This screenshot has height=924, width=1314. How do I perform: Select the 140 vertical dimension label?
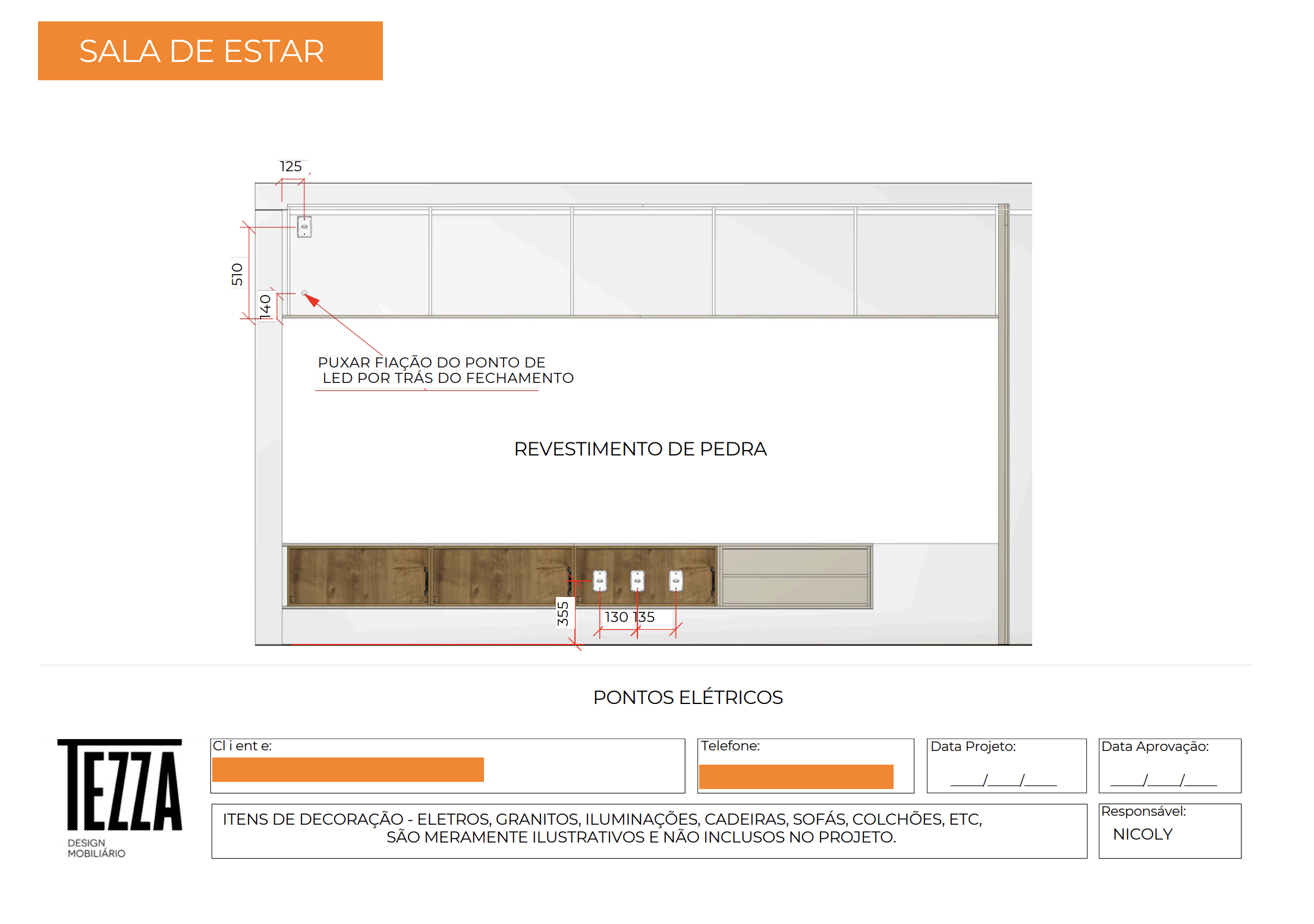tap(265, 307)
